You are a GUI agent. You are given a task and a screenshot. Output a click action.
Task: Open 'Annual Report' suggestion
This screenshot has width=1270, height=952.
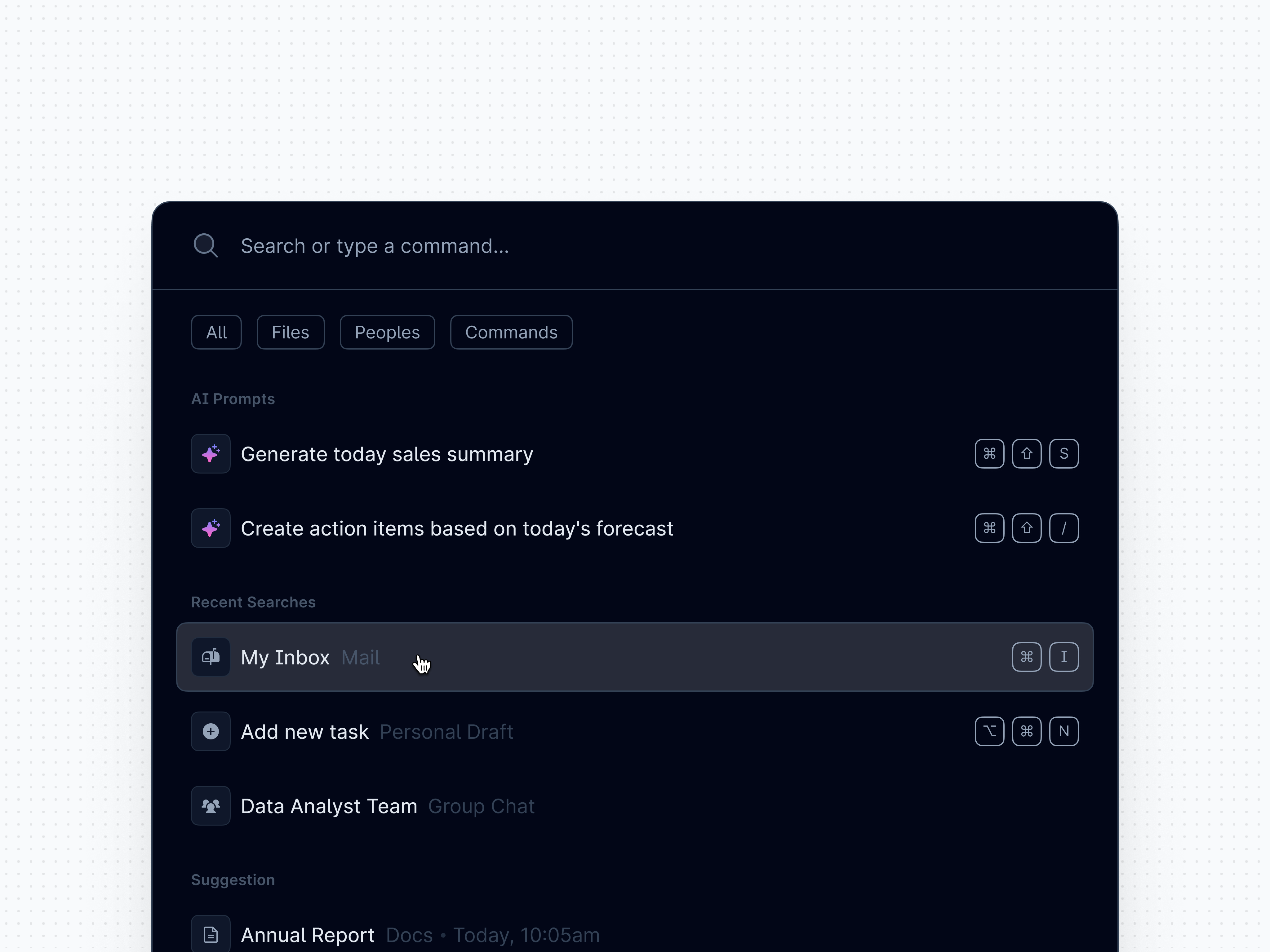pos(634,934)
